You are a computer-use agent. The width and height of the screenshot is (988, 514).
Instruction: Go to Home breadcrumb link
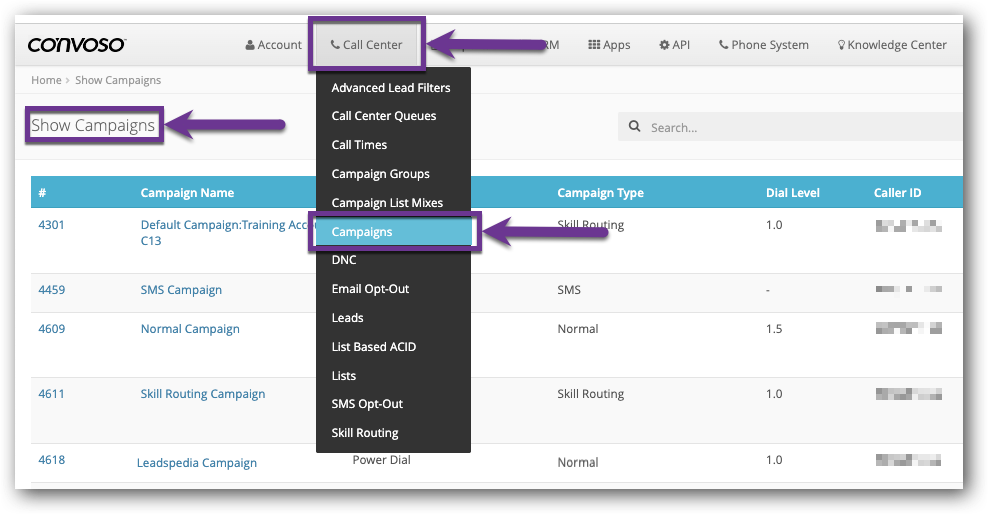click(46, 80)
